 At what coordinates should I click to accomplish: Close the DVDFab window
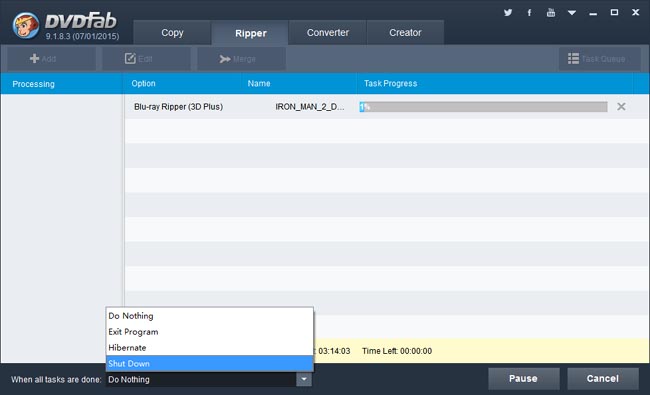pos(635,12)
